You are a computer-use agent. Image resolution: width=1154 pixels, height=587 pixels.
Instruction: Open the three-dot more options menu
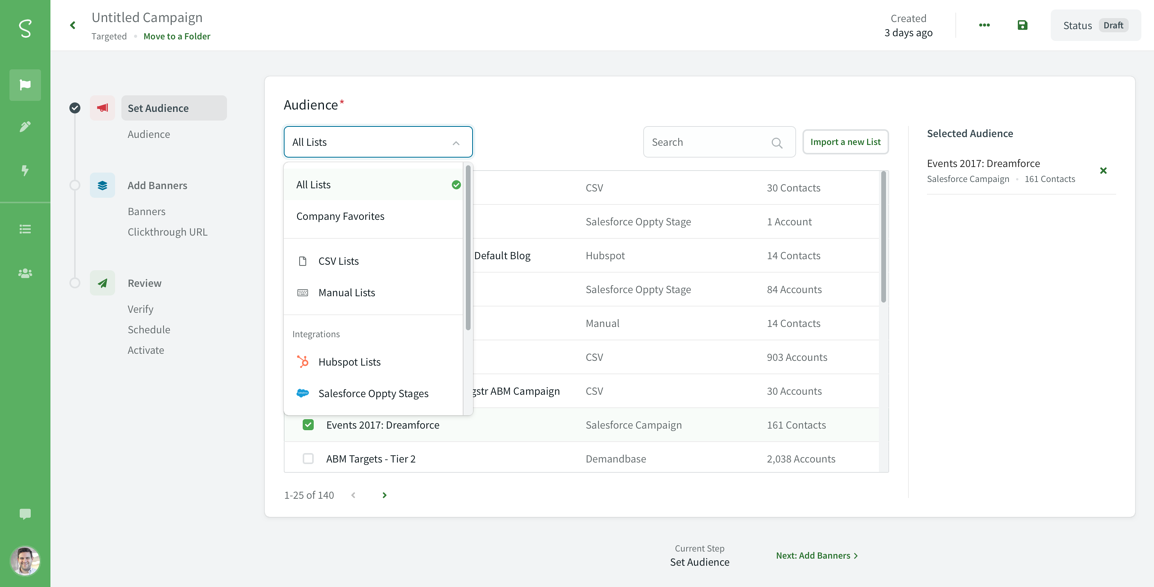pos(985,25)
